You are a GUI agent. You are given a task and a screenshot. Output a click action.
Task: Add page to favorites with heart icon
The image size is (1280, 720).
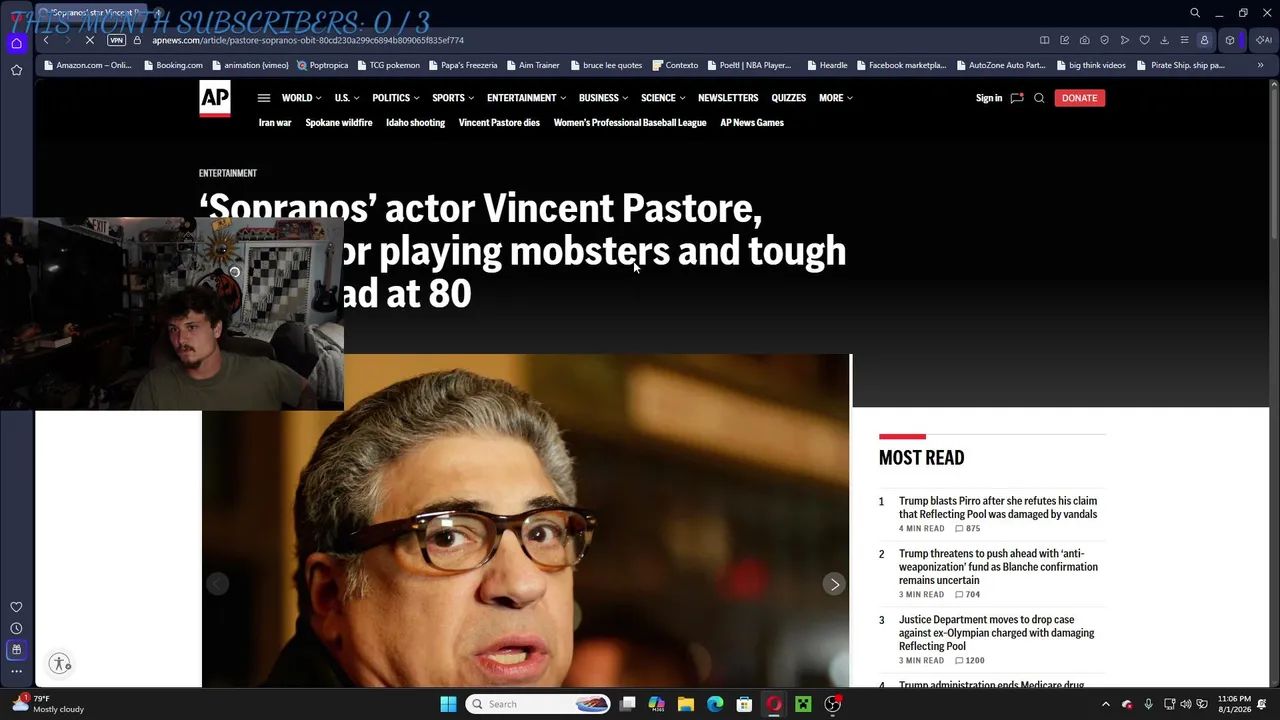coord(1144,40)
